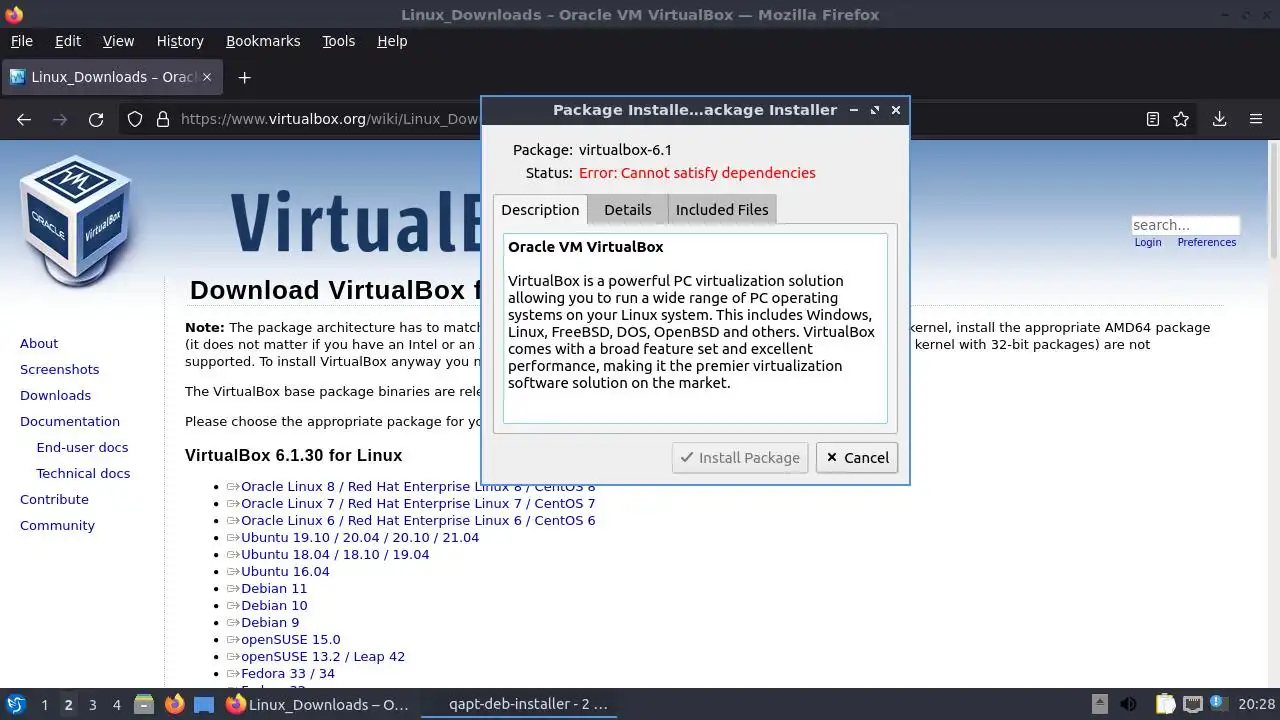
Task: Click the LXQt start menu icon
Action: pos(15,705)
